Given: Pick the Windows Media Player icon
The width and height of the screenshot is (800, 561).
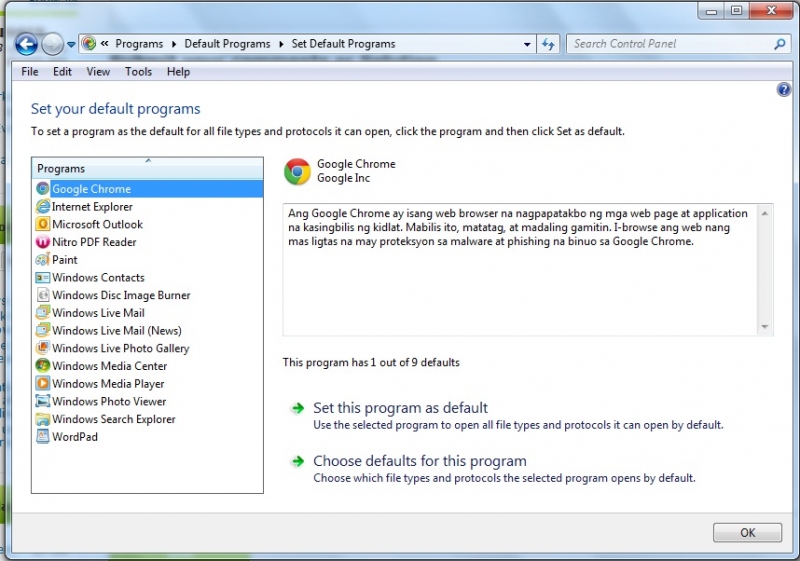Looking at the screenshot, I should pyautogui.click(x=43, y=384).
